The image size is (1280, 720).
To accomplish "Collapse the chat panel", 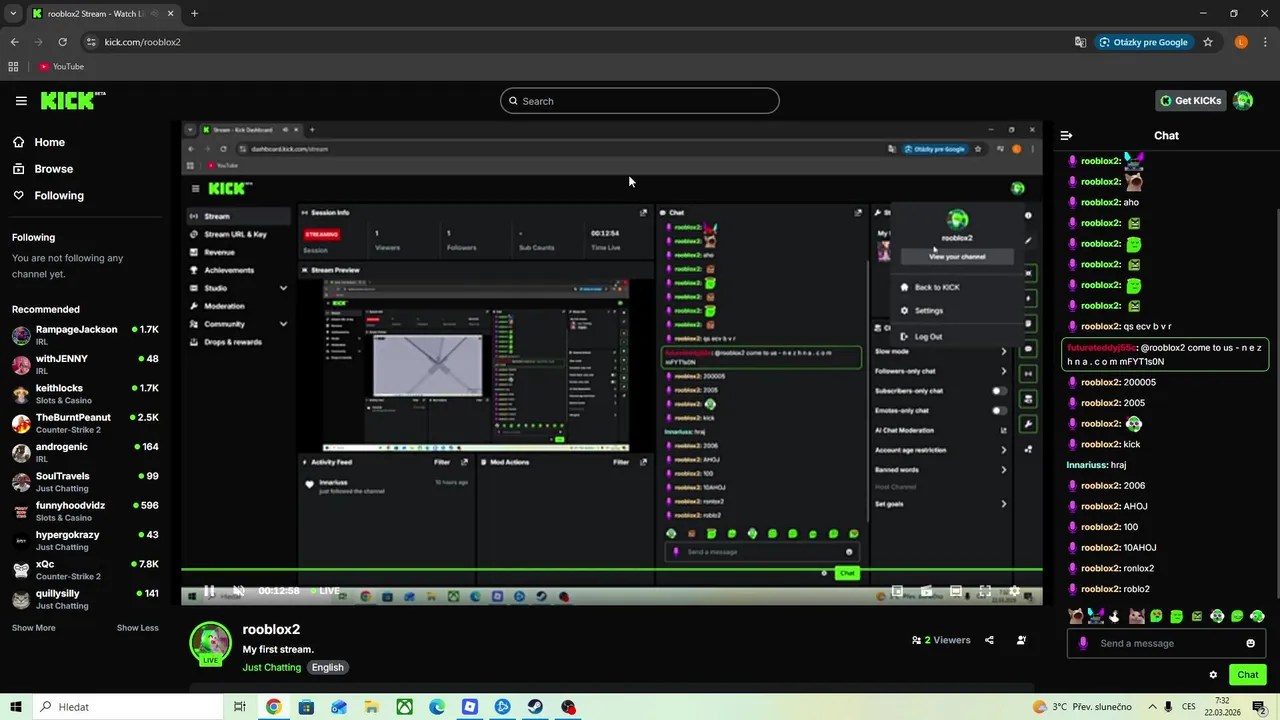I will tap(1066, 135).
